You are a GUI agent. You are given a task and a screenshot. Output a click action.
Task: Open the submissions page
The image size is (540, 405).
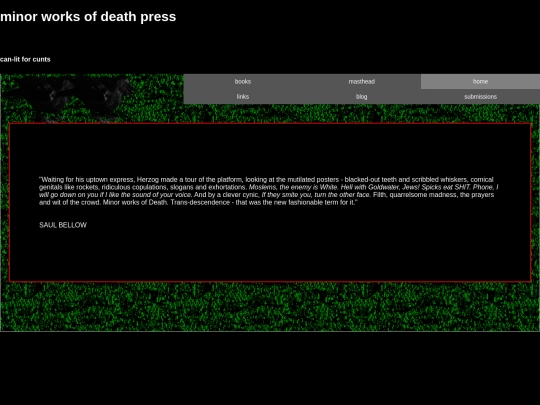pyautogui.click(x=480, y=97)
